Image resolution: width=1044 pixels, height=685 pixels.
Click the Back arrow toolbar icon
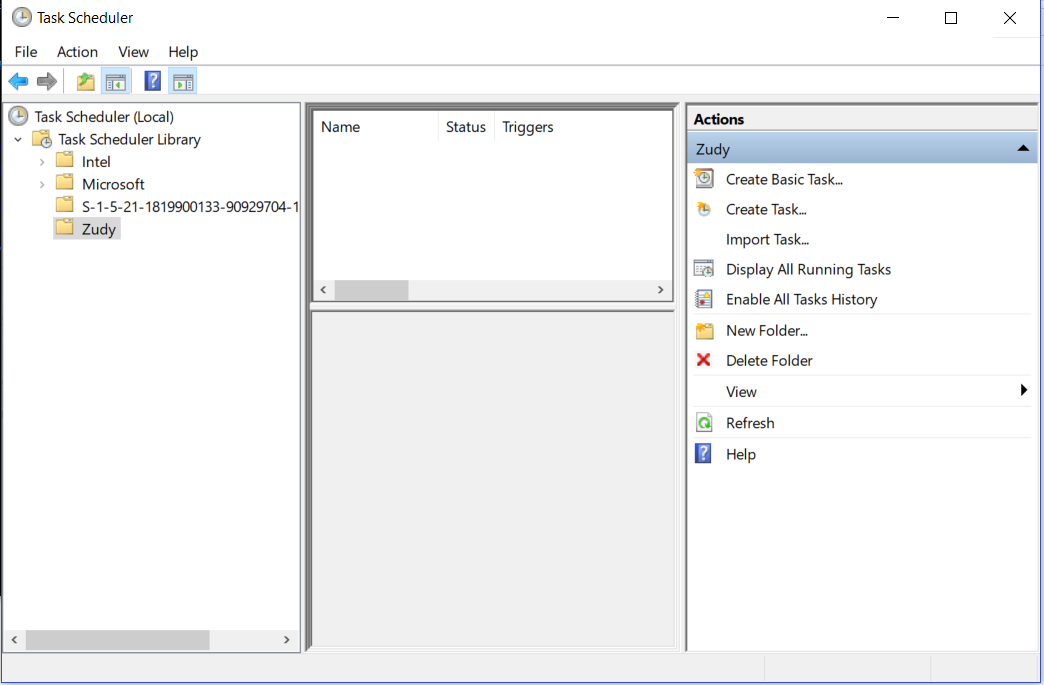pyautogui.click(x=18, y=82)
